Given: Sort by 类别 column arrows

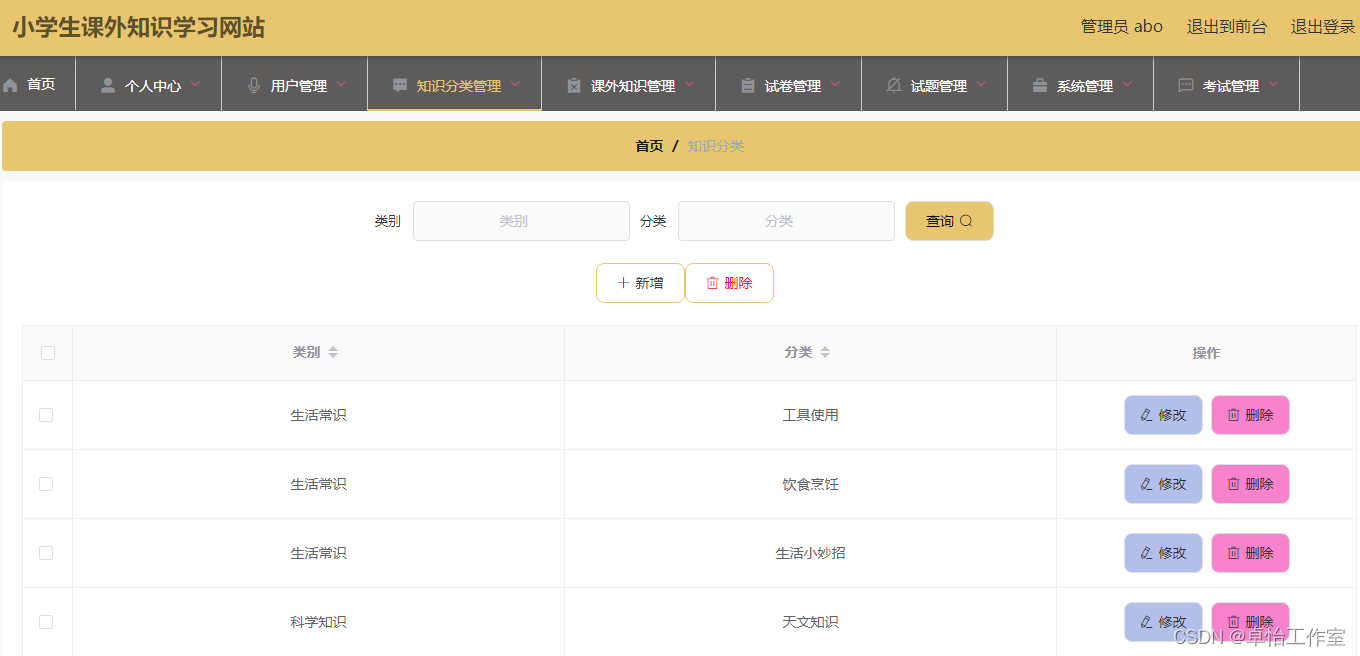Looking at the screenshot, I should pyautogui.click(x=333, y=353).
